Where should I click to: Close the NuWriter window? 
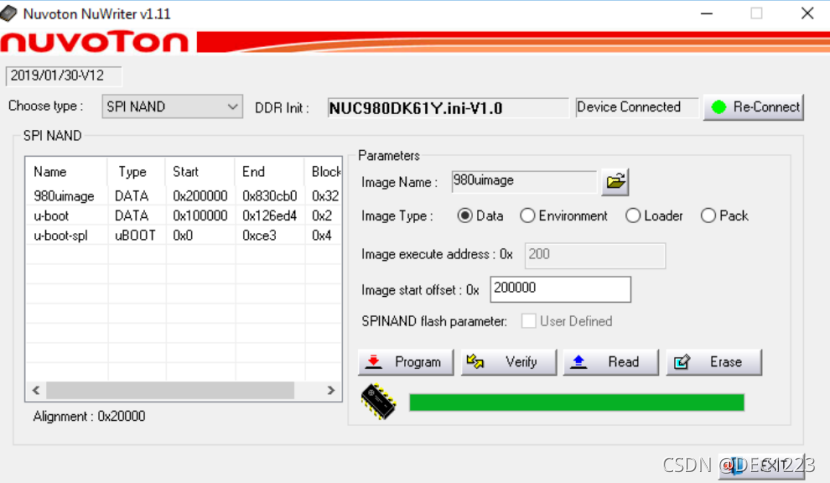point(807,13)
